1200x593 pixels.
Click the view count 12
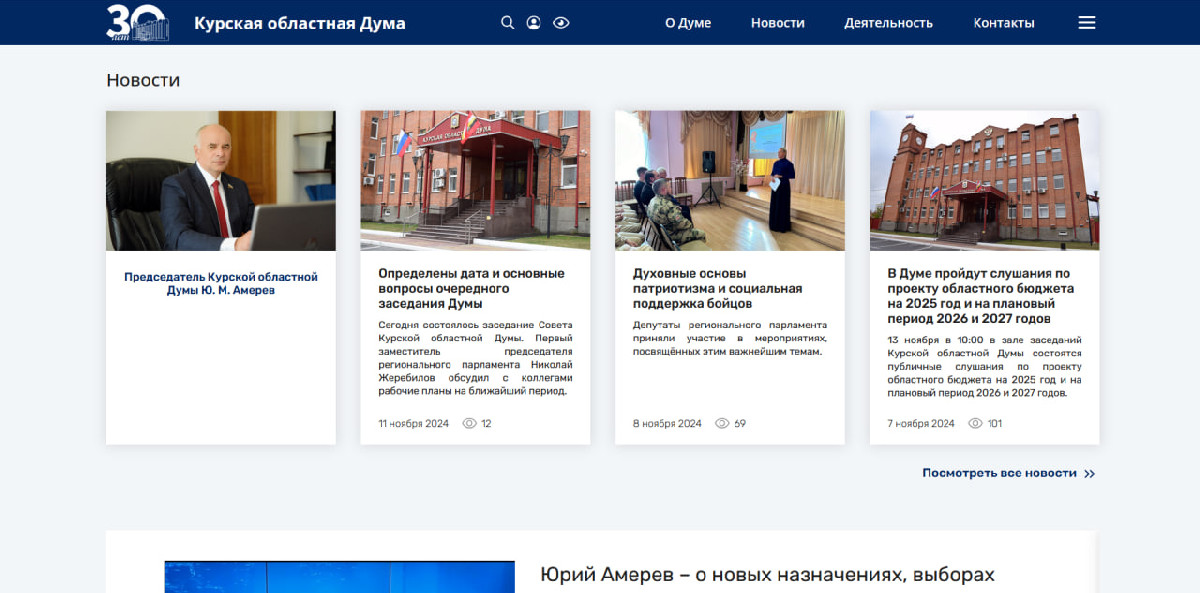(486, 423)
